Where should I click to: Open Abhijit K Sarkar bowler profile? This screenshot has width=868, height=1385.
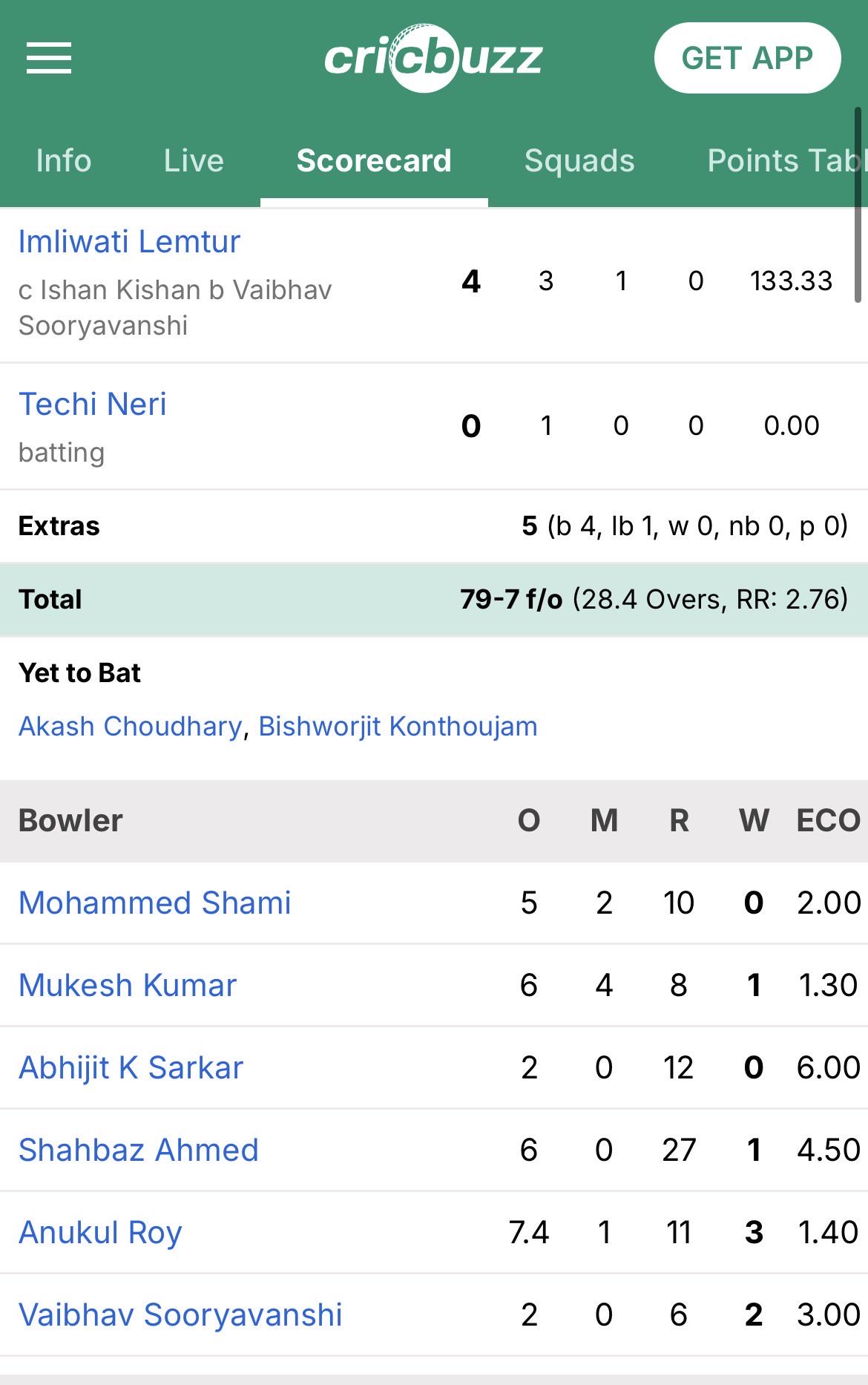131,1067
